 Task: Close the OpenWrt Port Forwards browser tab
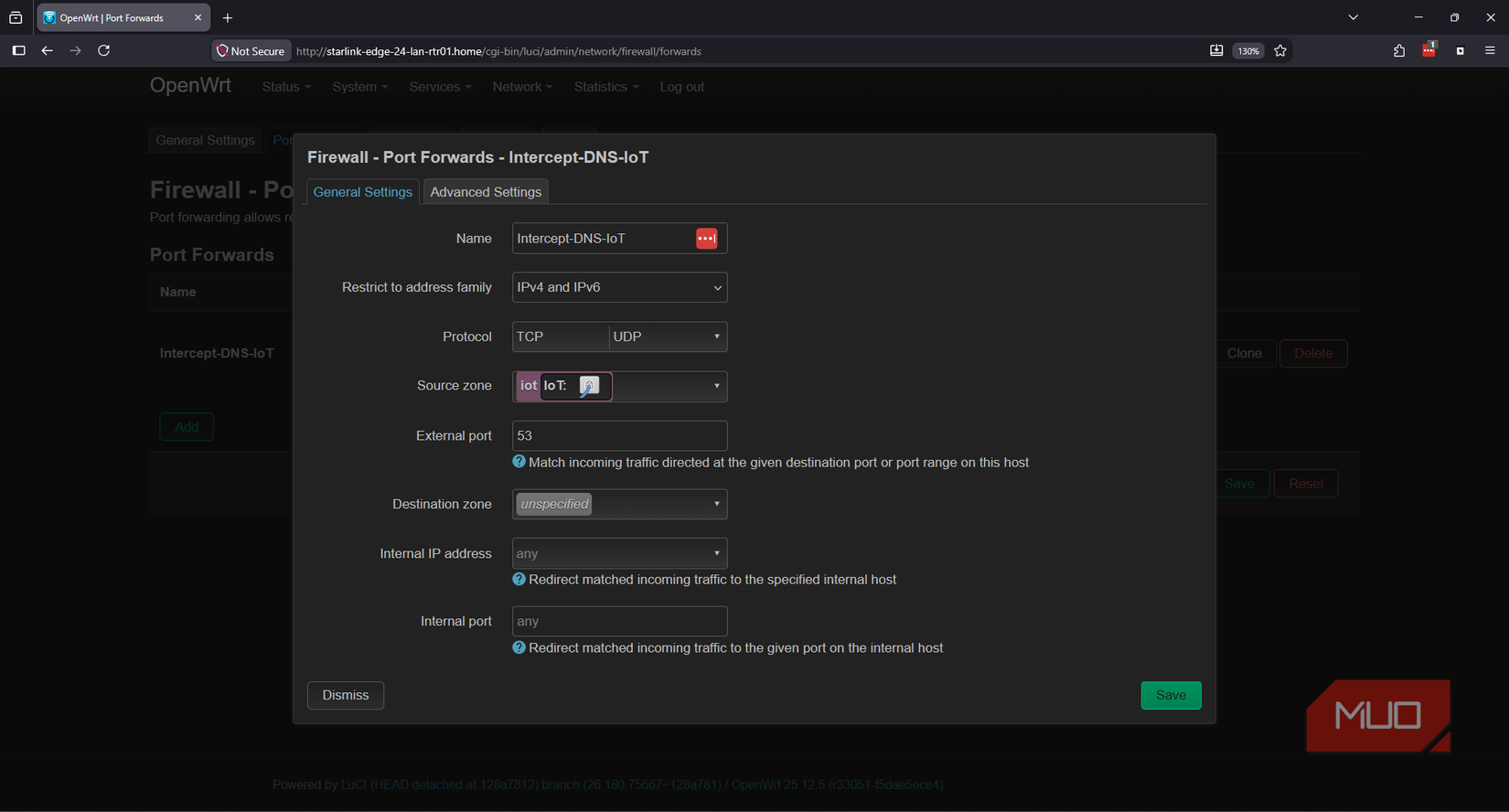(x=198, y=17)
